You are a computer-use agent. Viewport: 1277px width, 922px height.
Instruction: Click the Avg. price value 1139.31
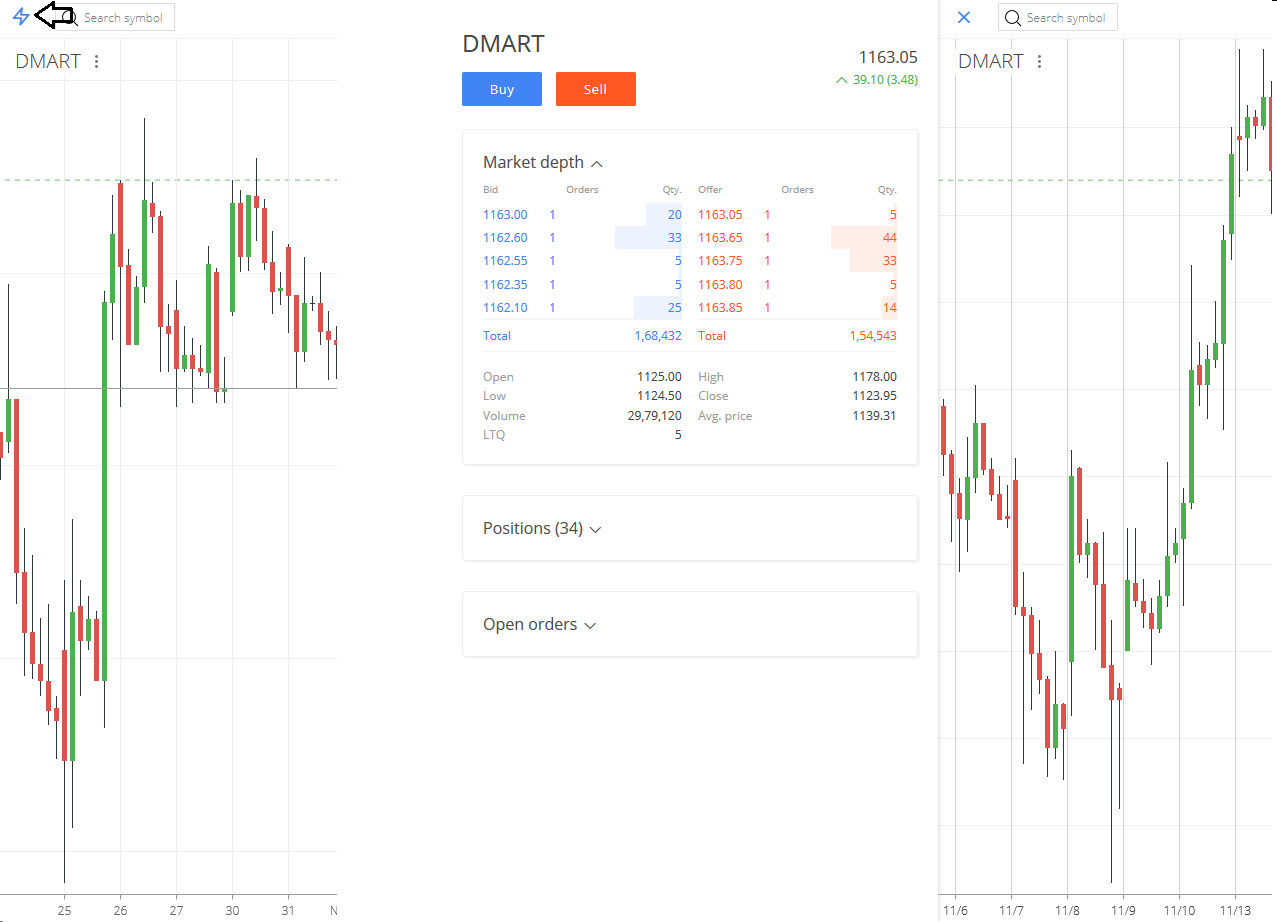coord(875,416)
